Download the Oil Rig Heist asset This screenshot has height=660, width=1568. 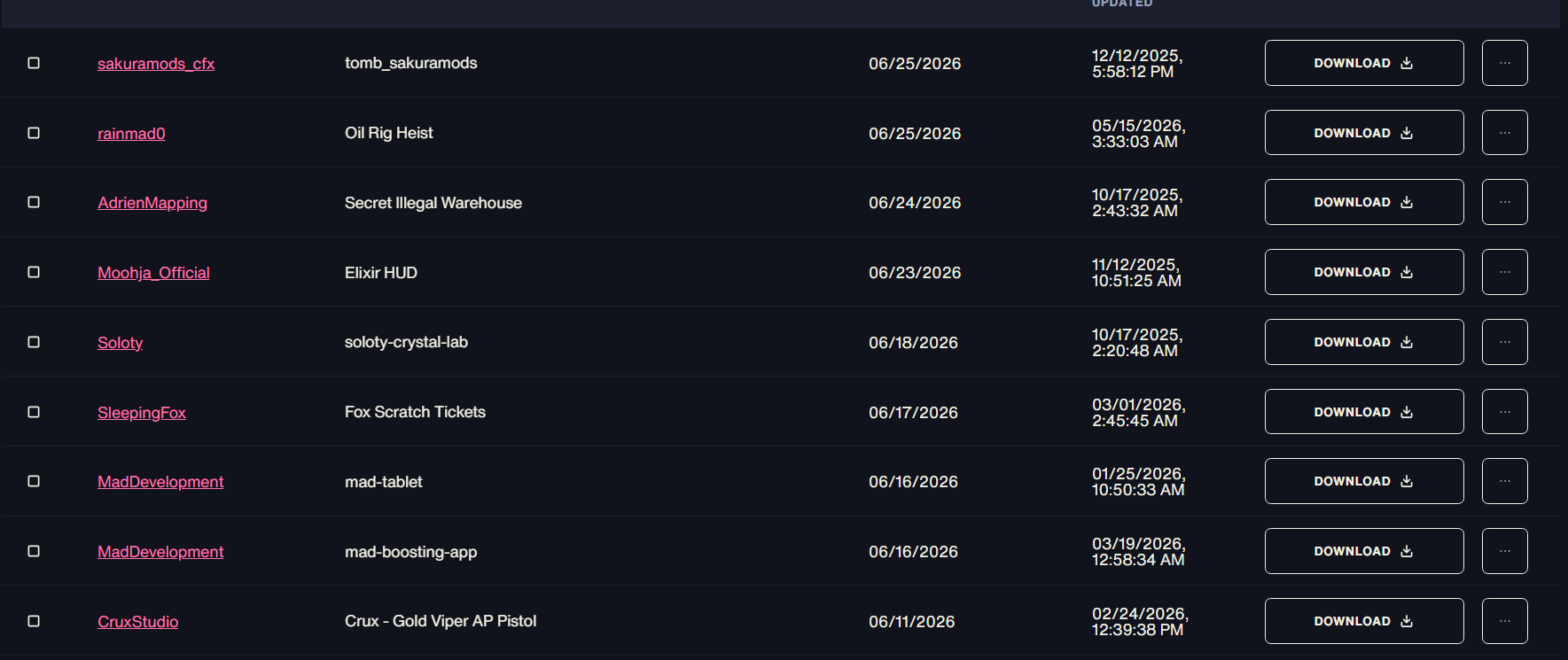(1363, 133)
